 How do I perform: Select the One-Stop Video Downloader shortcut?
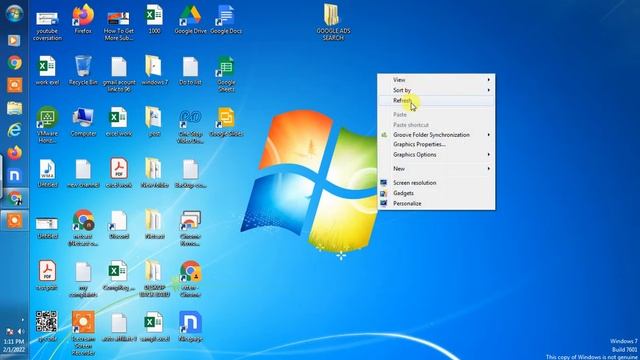pyautogui.click(x=190, y=127)
